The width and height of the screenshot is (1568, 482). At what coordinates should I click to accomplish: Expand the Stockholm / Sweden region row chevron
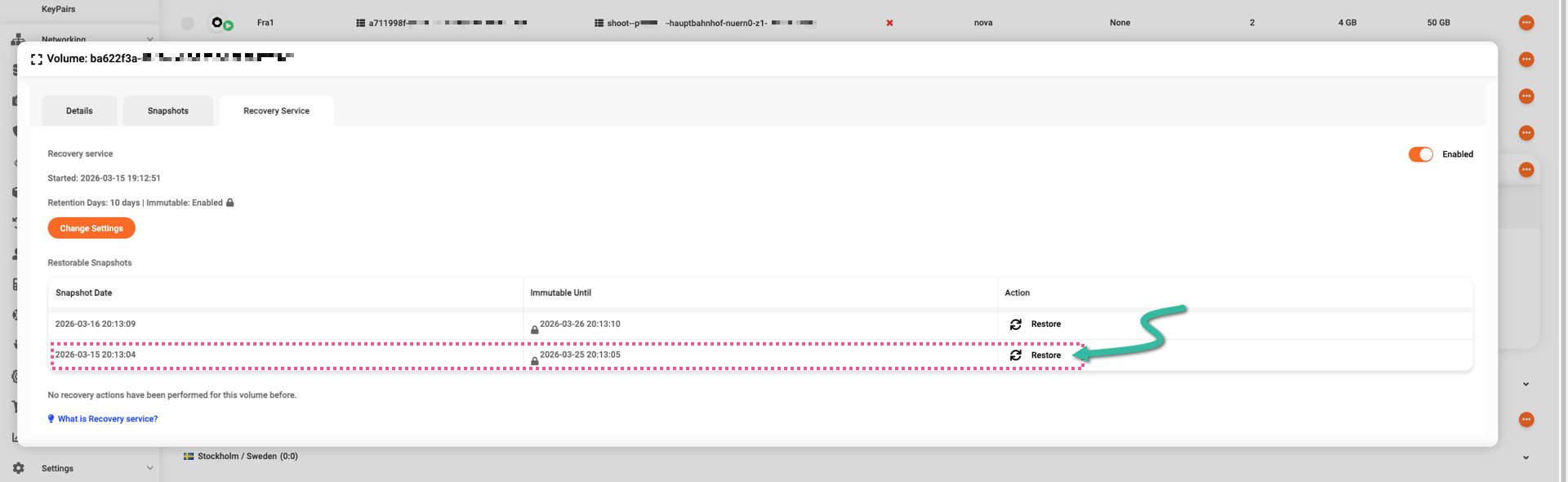(1526, 457)
